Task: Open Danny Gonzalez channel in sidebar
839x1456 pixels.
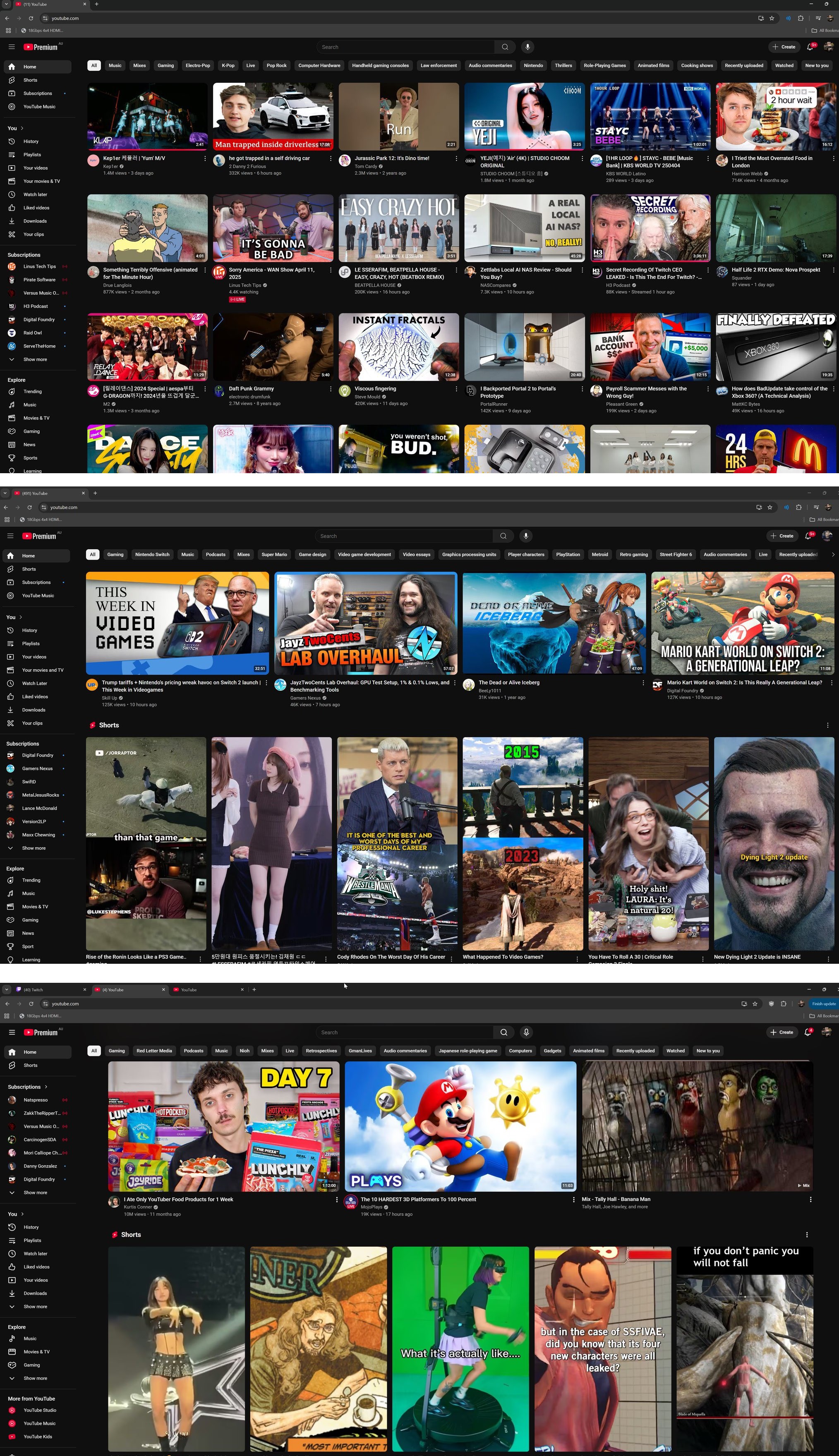Action: (40, 1166)
